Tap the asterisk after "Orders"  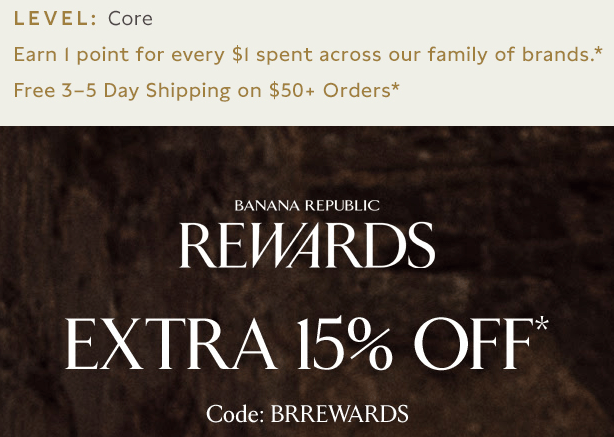pos(396,87)
